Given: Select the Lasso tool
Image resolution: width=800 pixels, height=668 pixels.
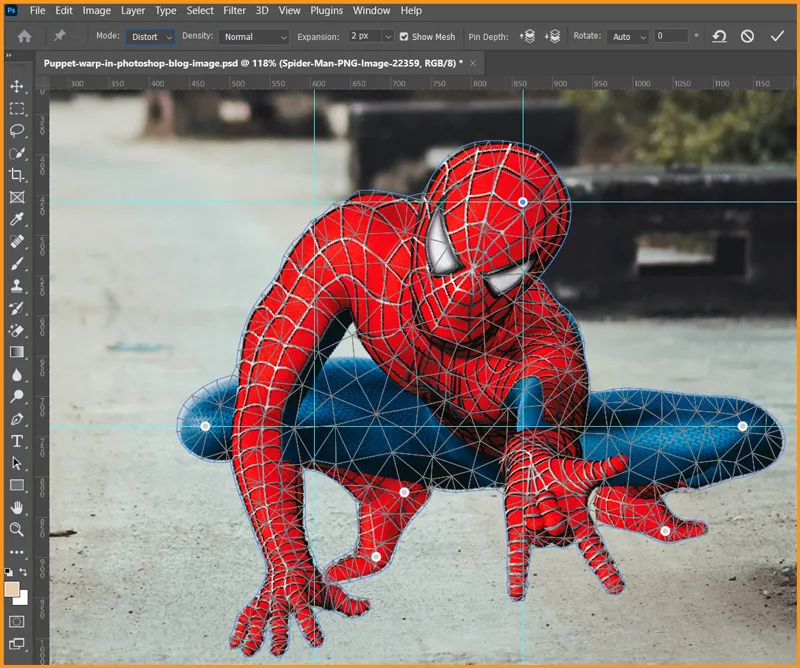Looking at the screenshot, I should (x=17, y=131).
